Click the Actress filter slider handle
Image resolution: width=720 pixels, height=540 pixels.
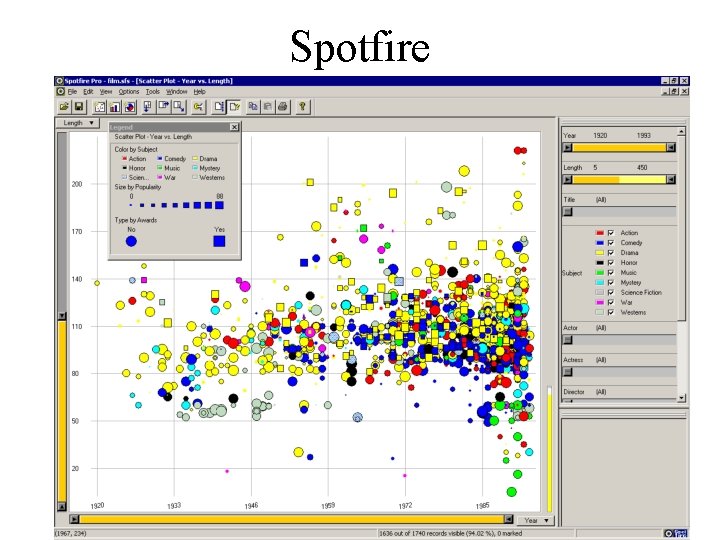coord(568,372)
